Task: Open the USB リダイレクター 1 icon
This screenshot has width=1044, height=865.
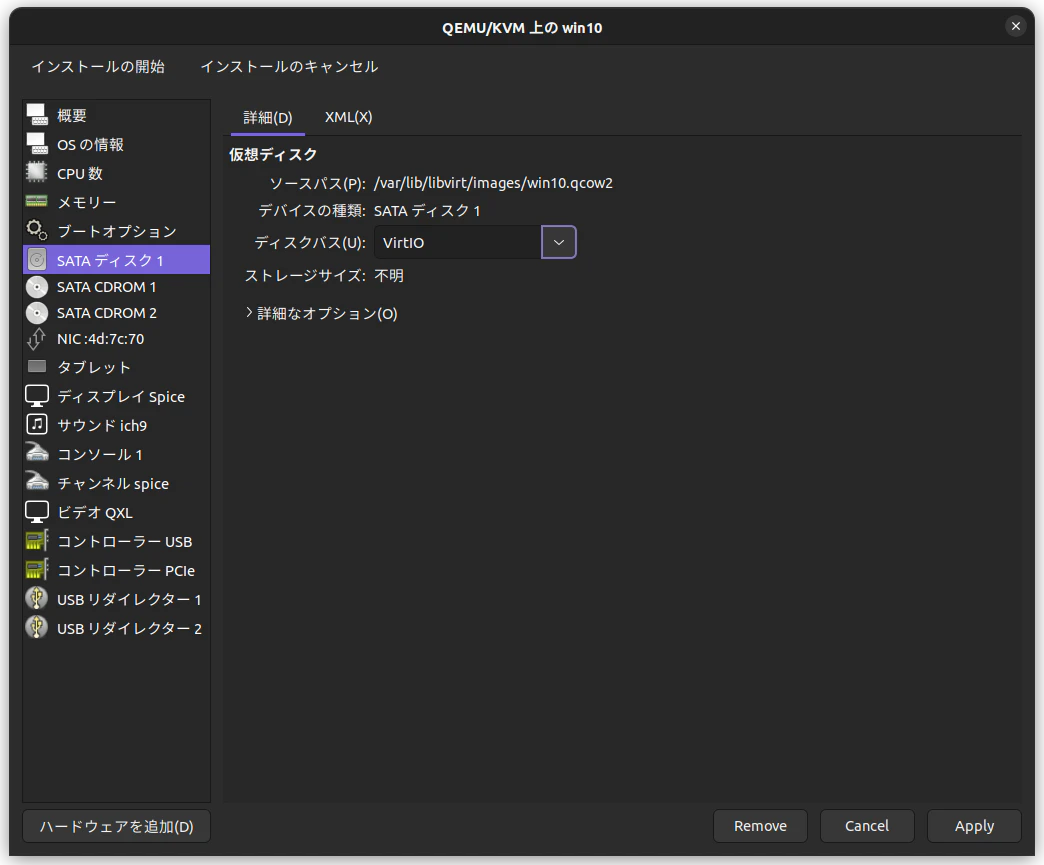Action: 37,599
